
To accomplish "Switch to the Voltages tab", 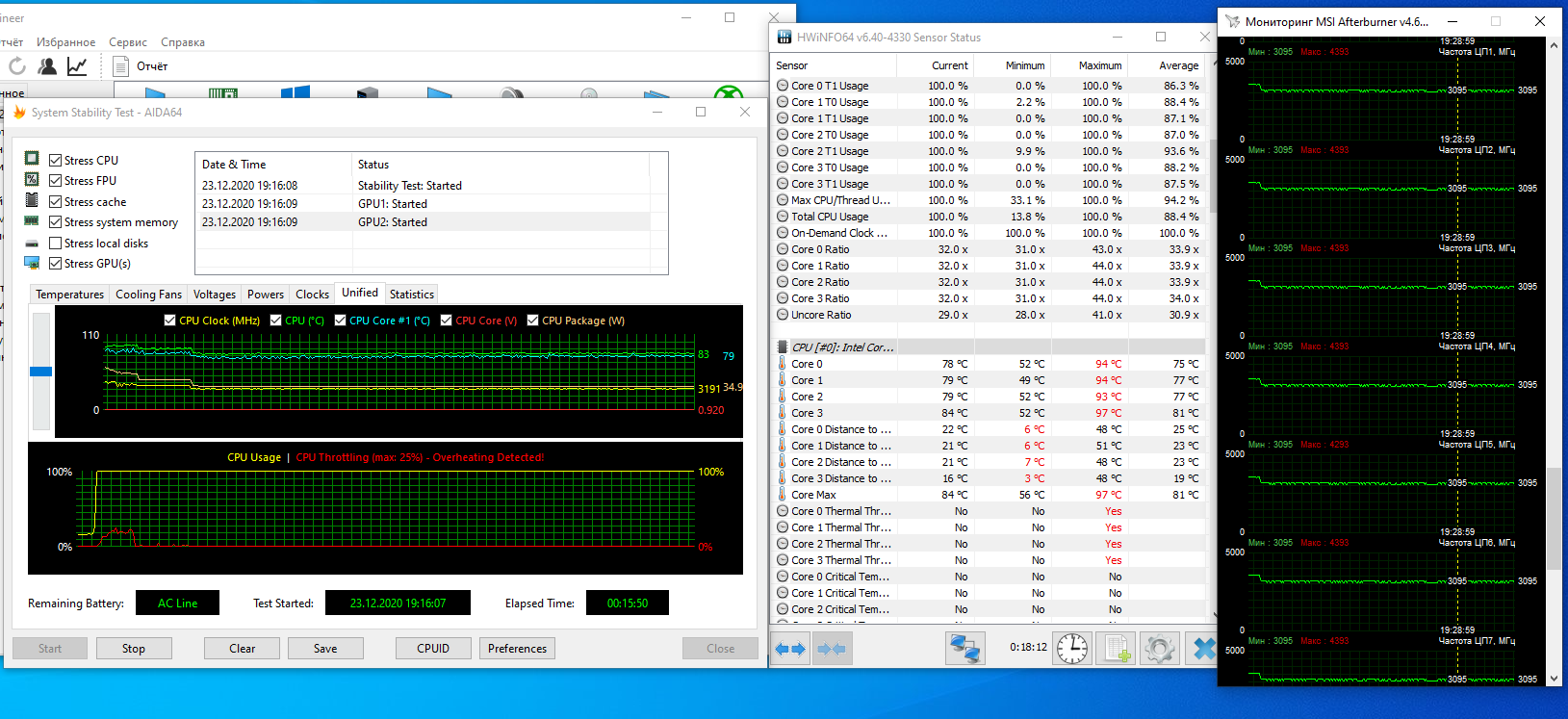I will pyautogui.click(x=214, y=295).
